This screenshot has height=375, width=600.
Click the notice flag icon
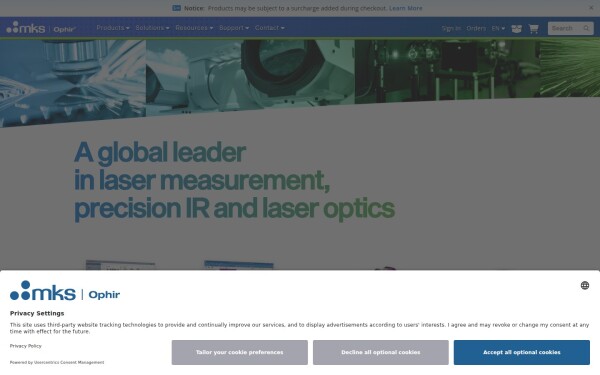pos(176,8)
